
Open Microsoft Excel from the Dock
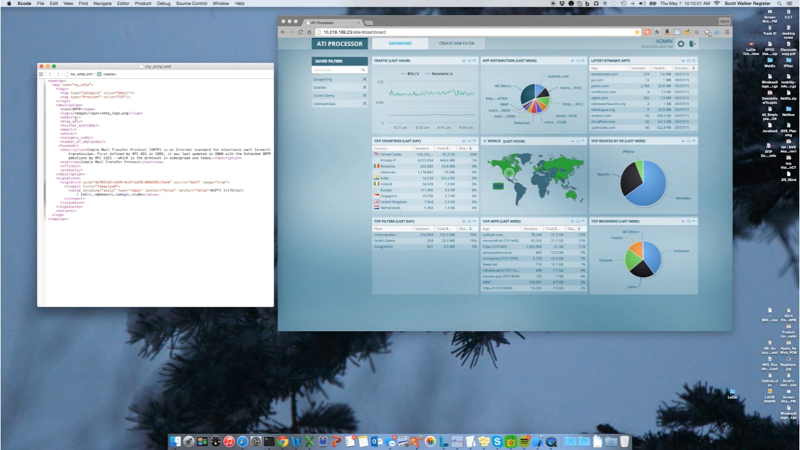309,442
